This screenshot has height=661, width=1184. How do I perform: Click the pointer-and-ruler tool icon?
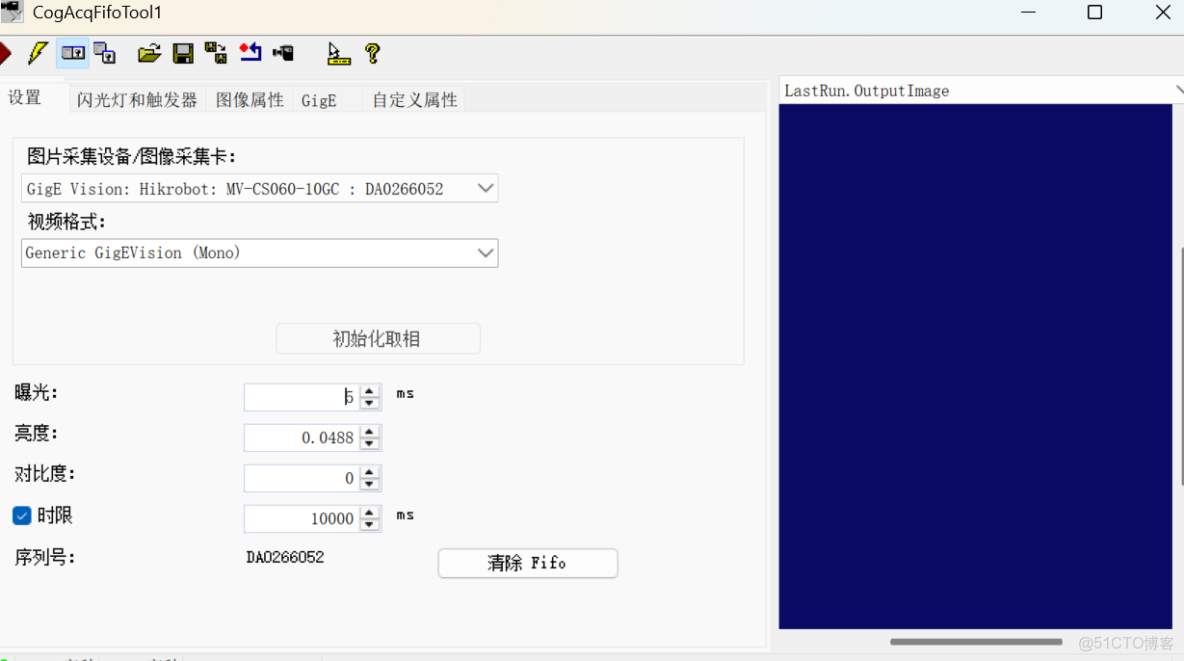coord(338,52)
